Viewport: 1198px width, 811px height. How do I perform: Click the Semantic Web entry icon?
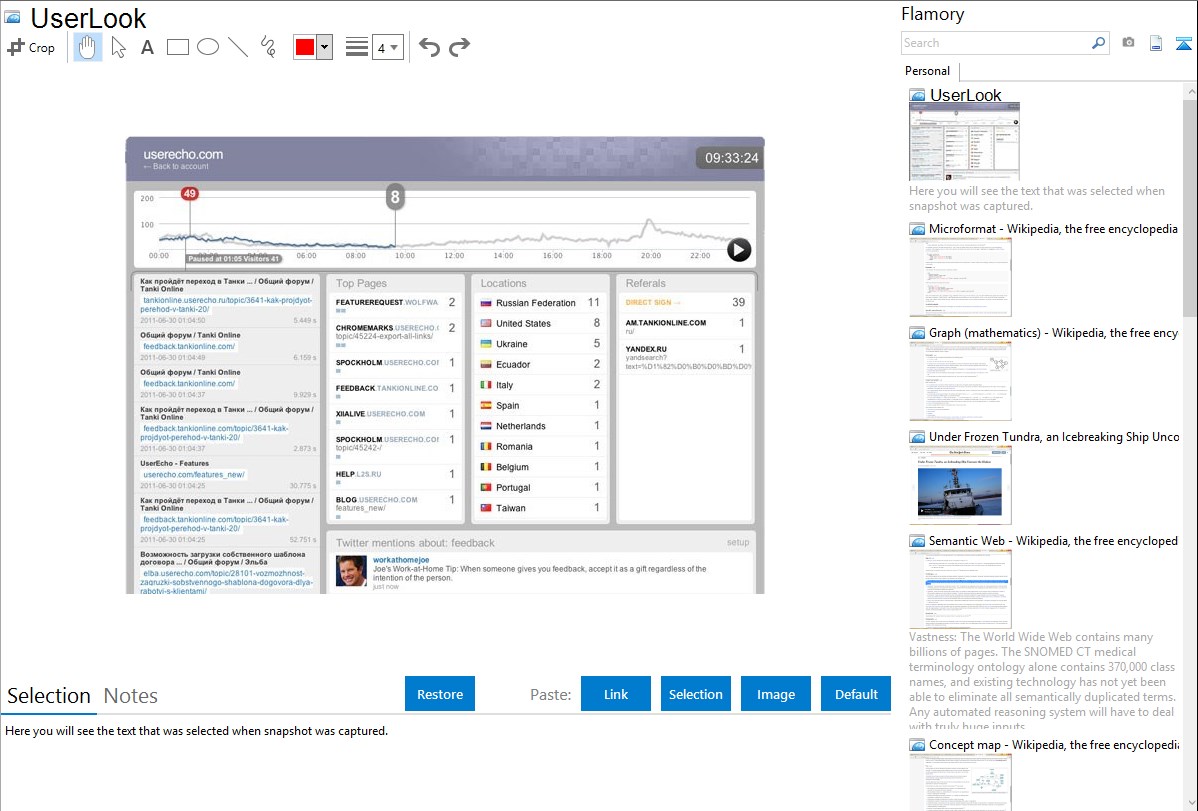click(x=917, y=541)
